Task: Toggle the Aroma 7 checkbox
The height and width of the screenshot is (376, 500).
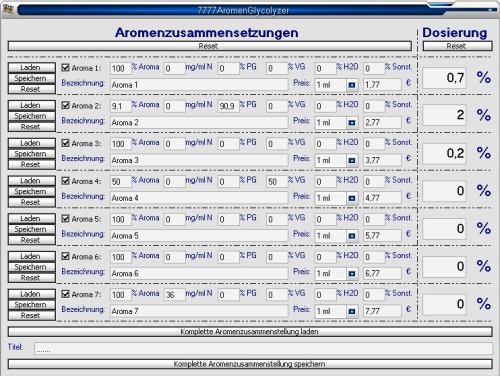Action: pos(66,294)
